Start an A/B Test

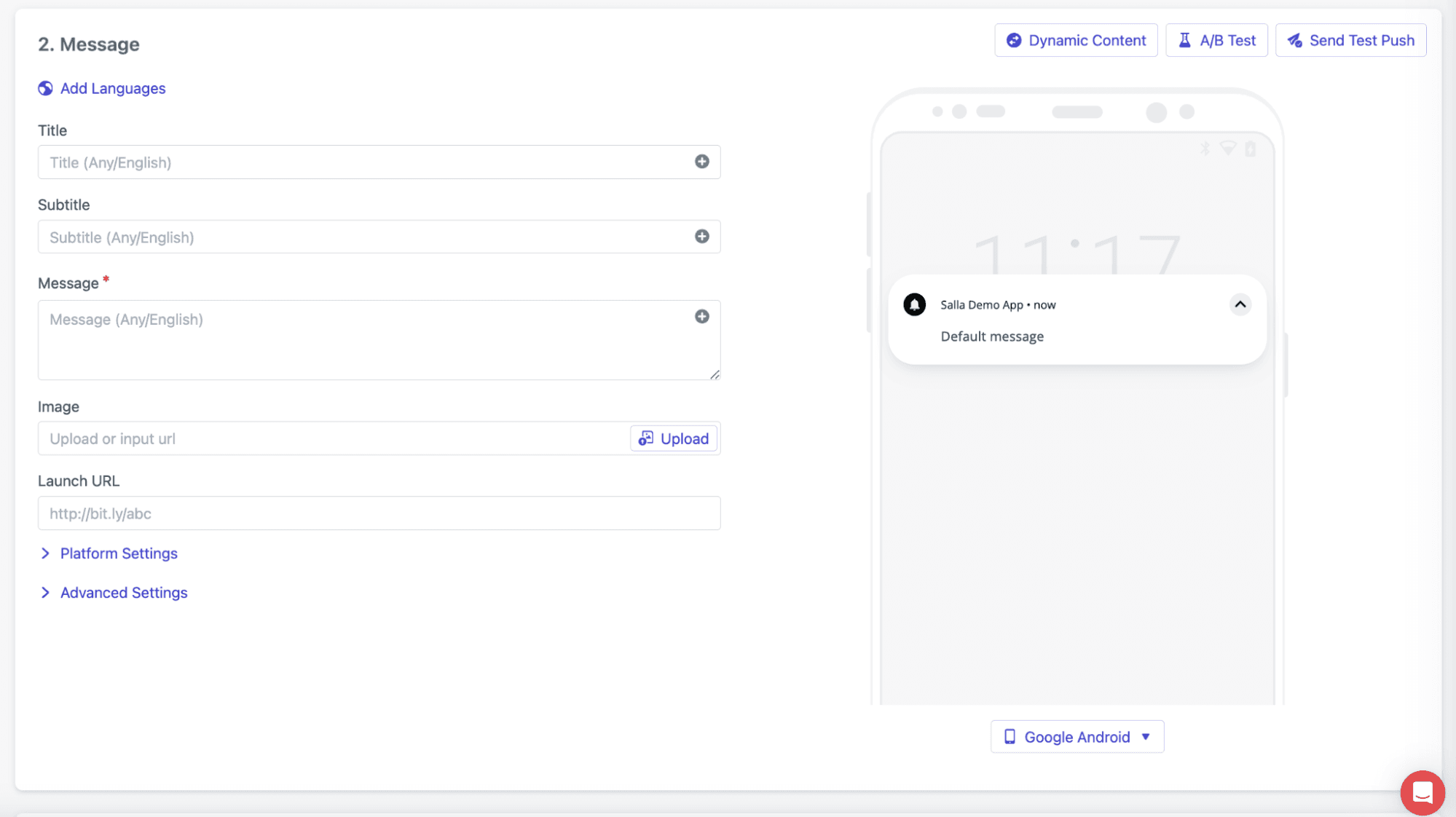click(x=1216, y=40)
